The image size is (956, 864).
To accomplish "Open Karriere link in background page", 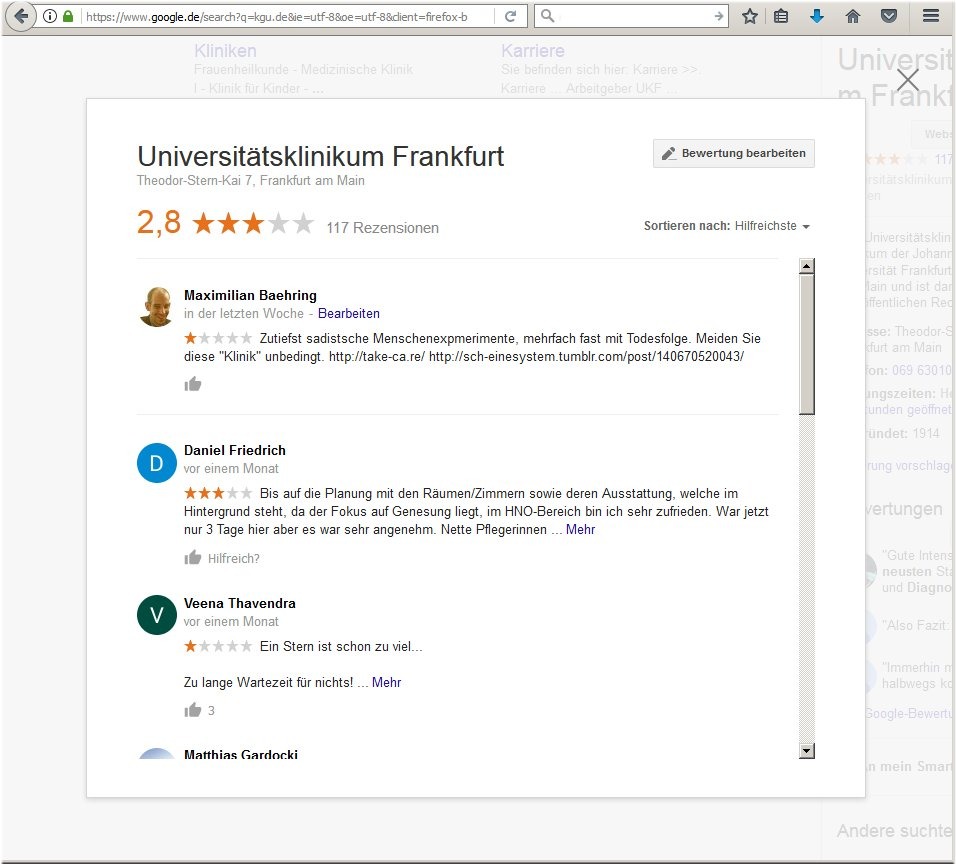I will tap(532, 51).
